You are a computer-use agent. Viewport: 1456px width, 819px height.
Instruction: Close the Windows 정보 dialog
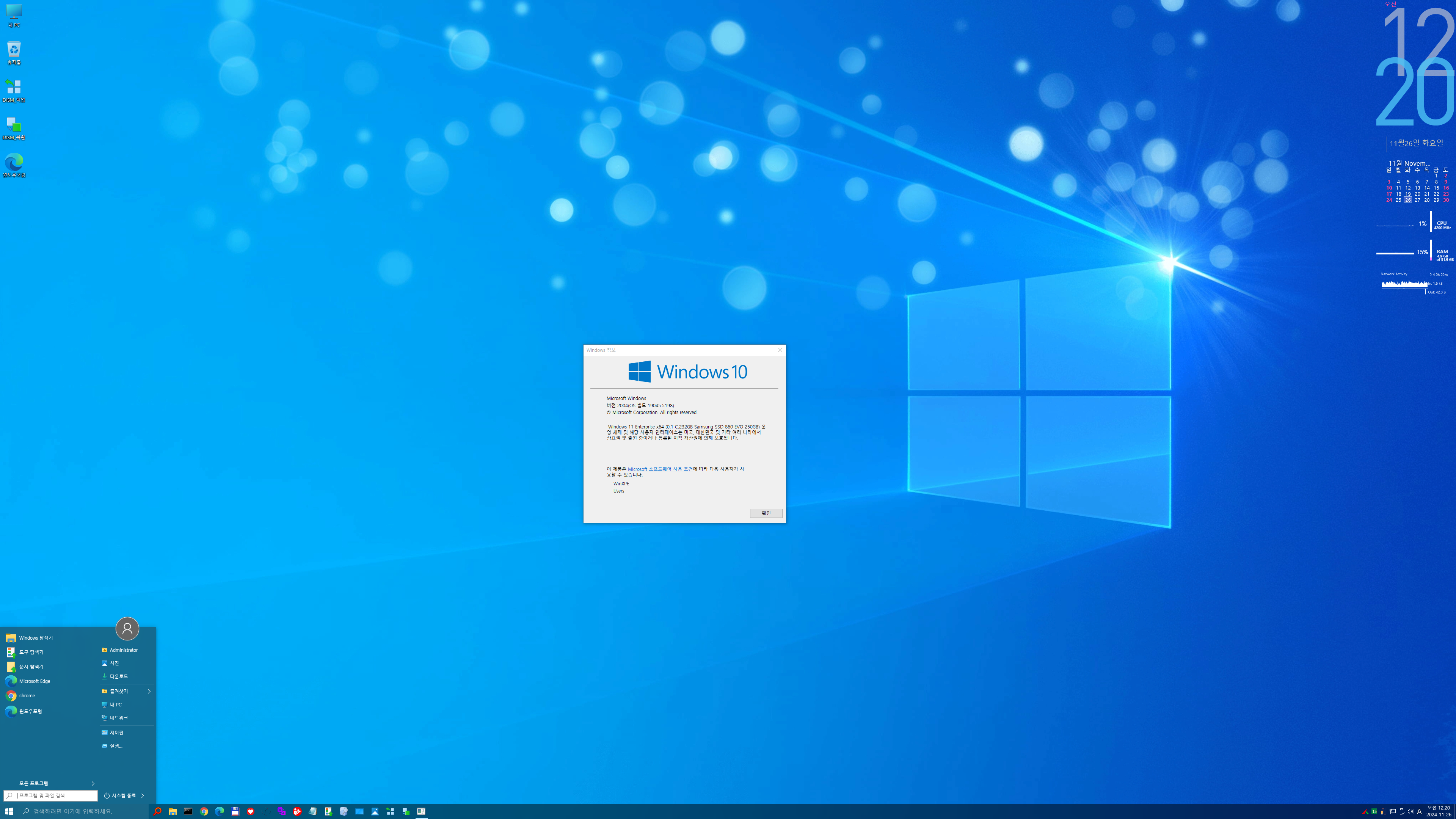[x=780, y=350]
